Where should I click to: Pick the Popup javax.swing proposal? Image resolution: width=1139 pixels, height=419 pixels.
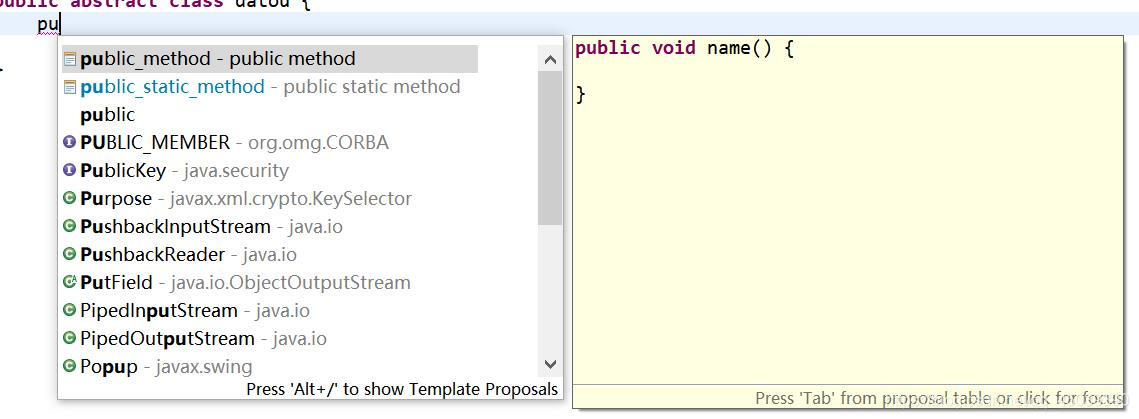click(x=269, y=367)
